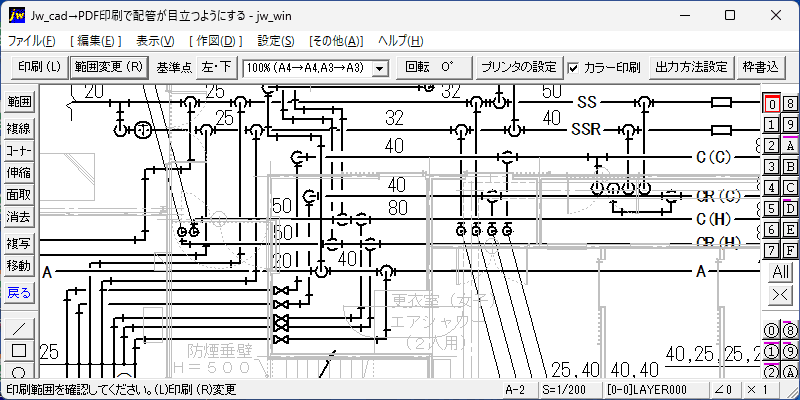The image size is (800, 400).
Task: Click the layer X toggle button
Action: (x=781, y=295)
